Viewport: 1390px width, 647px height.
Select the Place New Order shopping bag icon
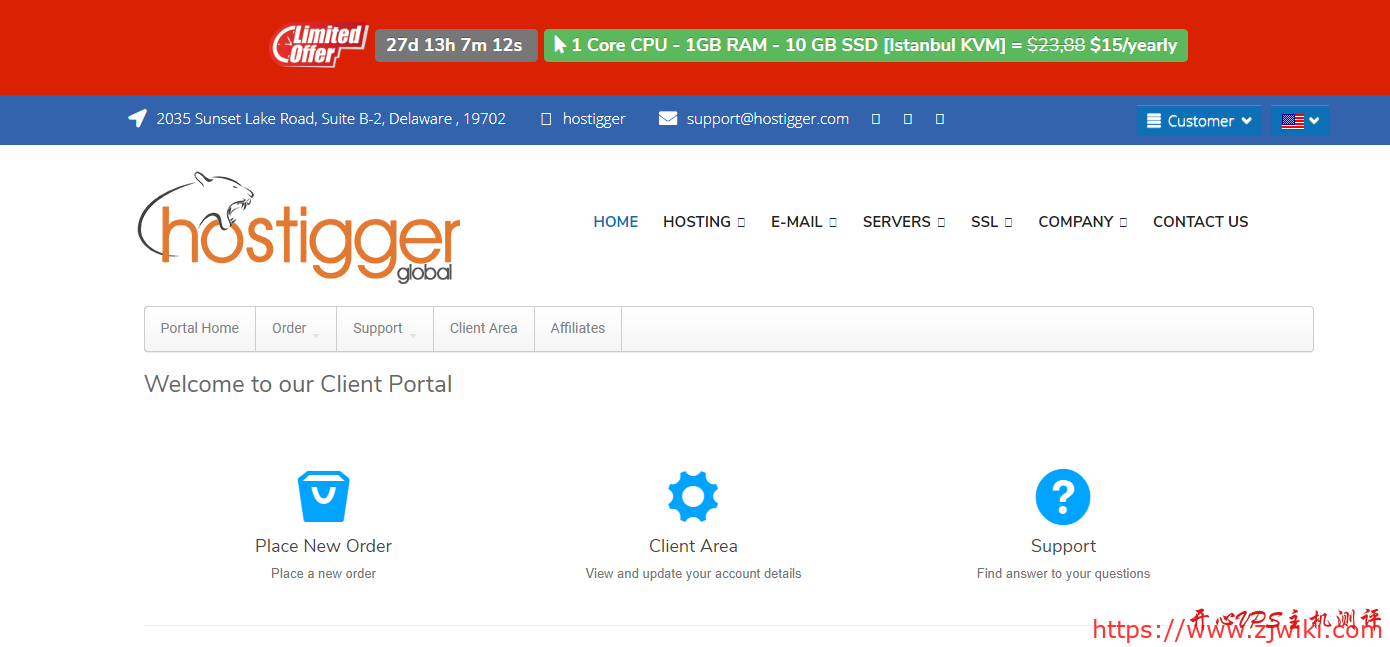pyautogui.click(x=323, y=495)
